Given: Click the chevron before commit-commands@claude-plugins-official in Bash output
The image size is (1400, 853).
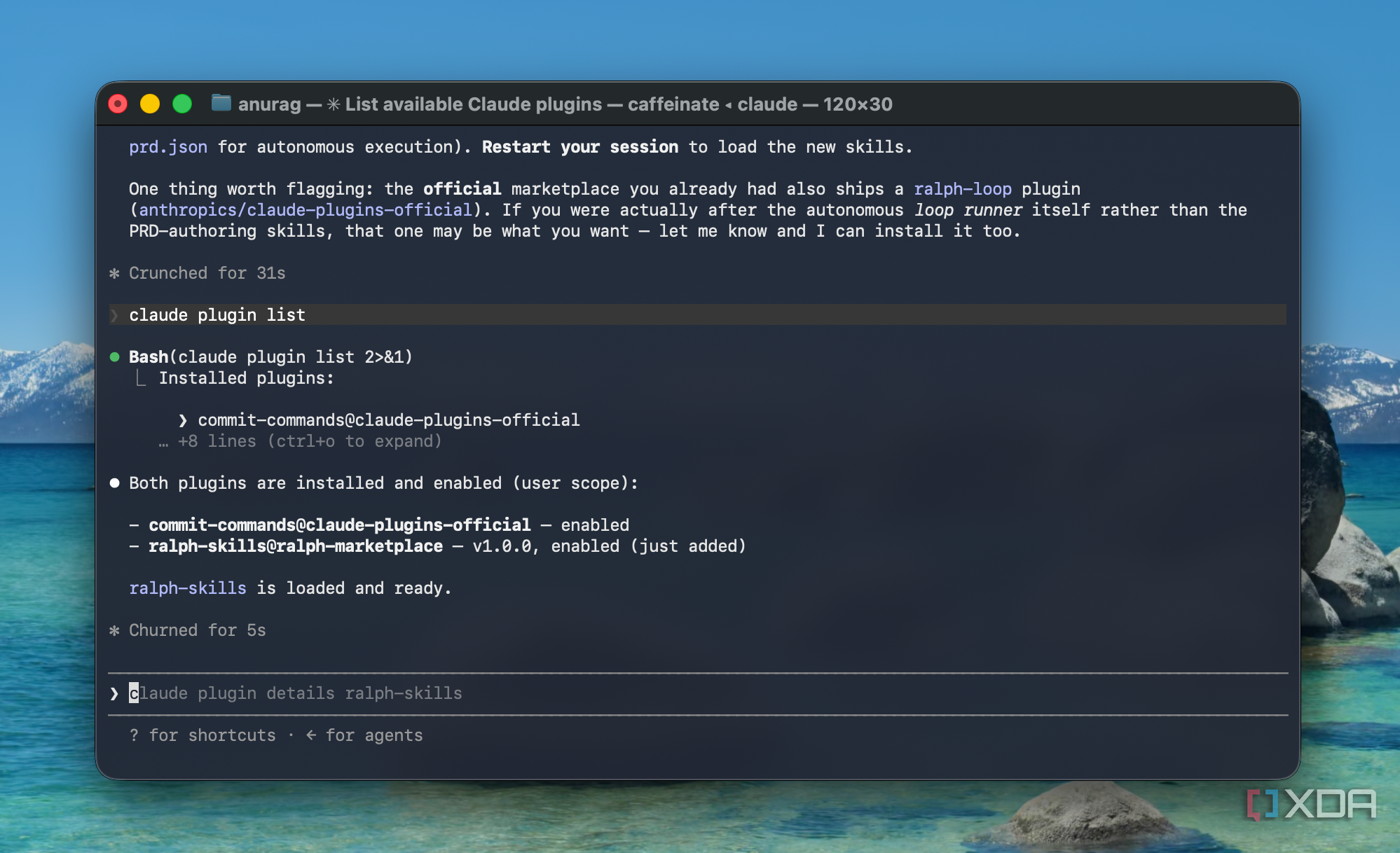Looking at the screenshot, I should [183, 420].
